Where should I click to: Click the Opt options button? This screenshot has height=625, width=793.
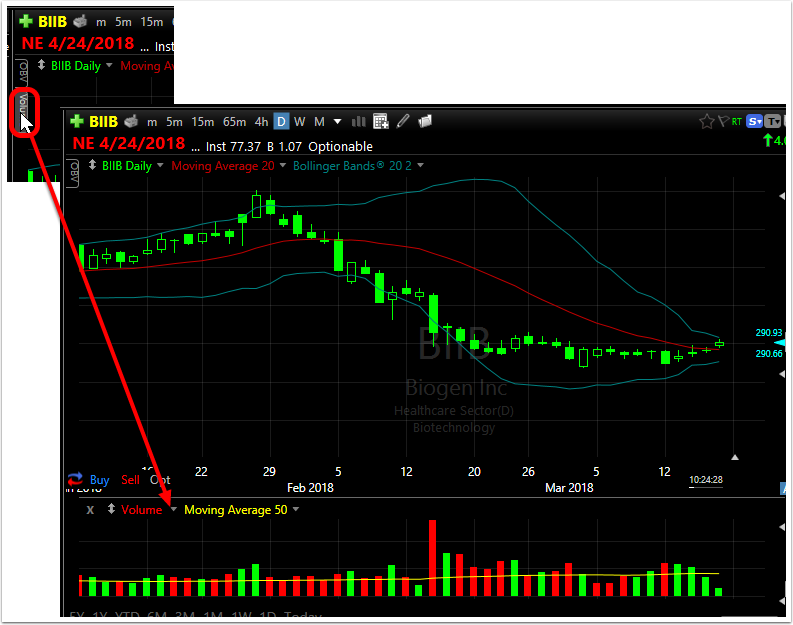[x=160, y=480]
